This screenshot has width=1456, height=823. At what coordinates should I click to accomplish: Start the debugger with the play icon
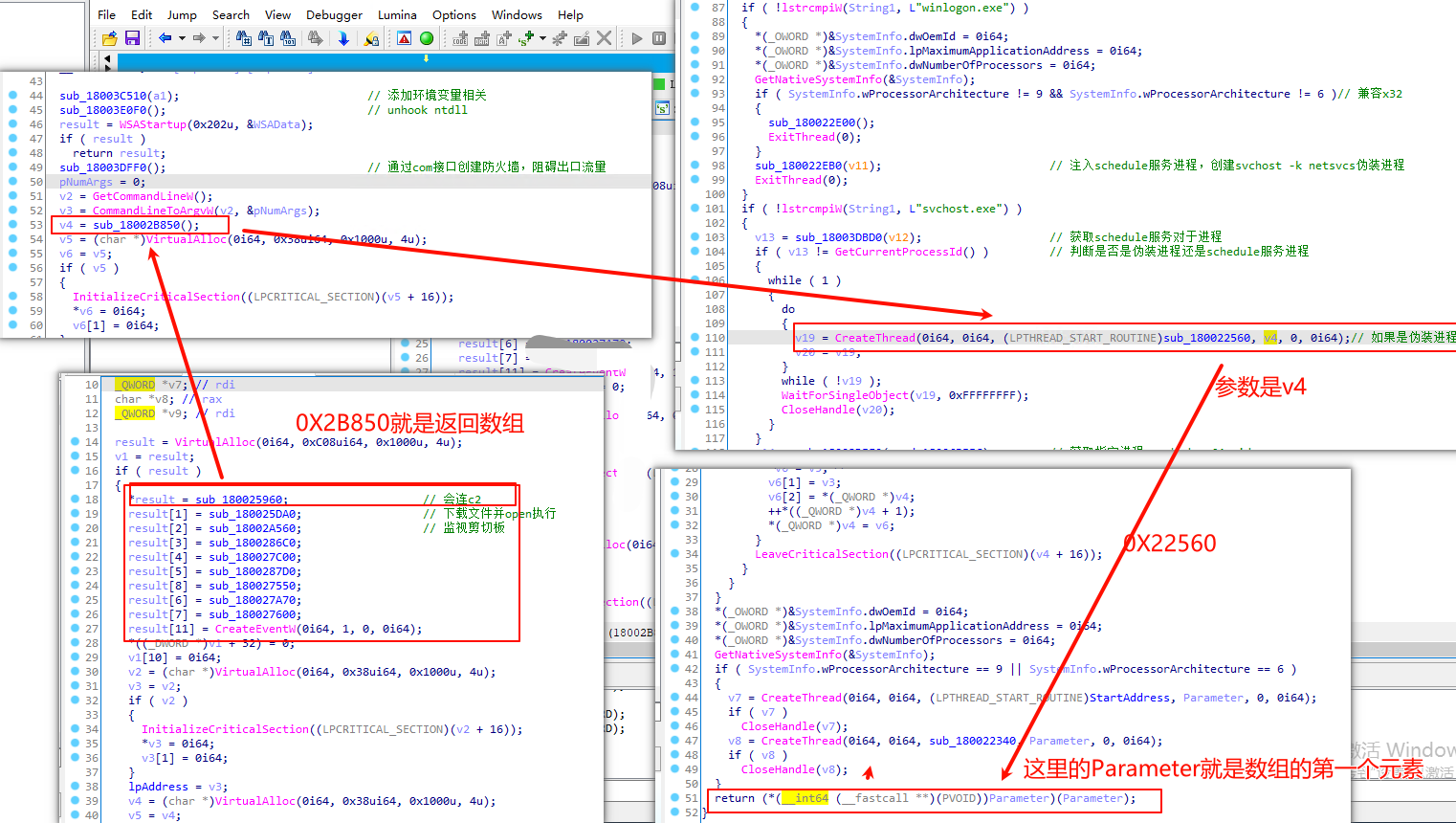point(637,38)
